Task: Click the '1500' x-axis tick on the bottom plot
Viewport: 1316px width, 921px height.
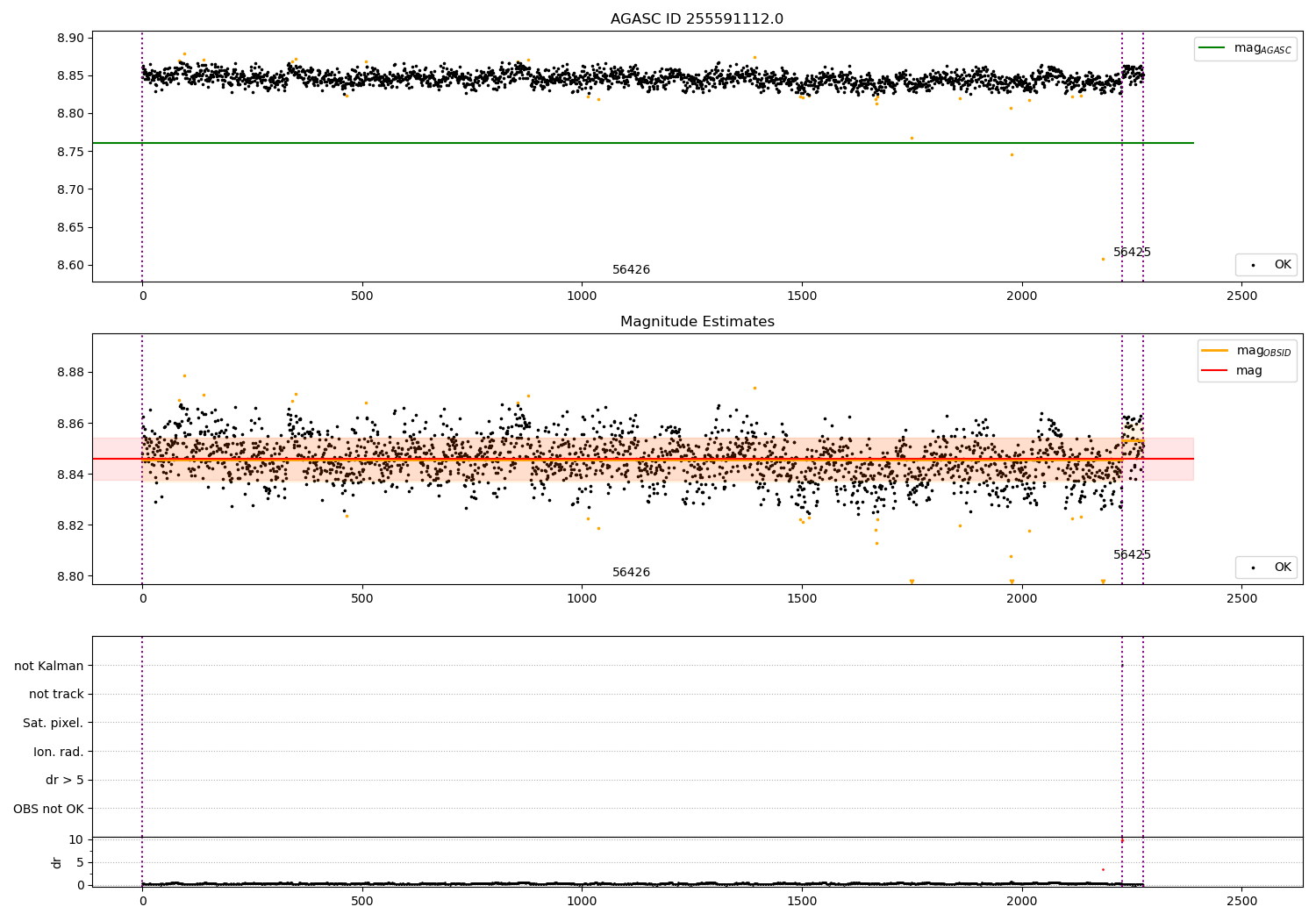Action: click(802, 901)
